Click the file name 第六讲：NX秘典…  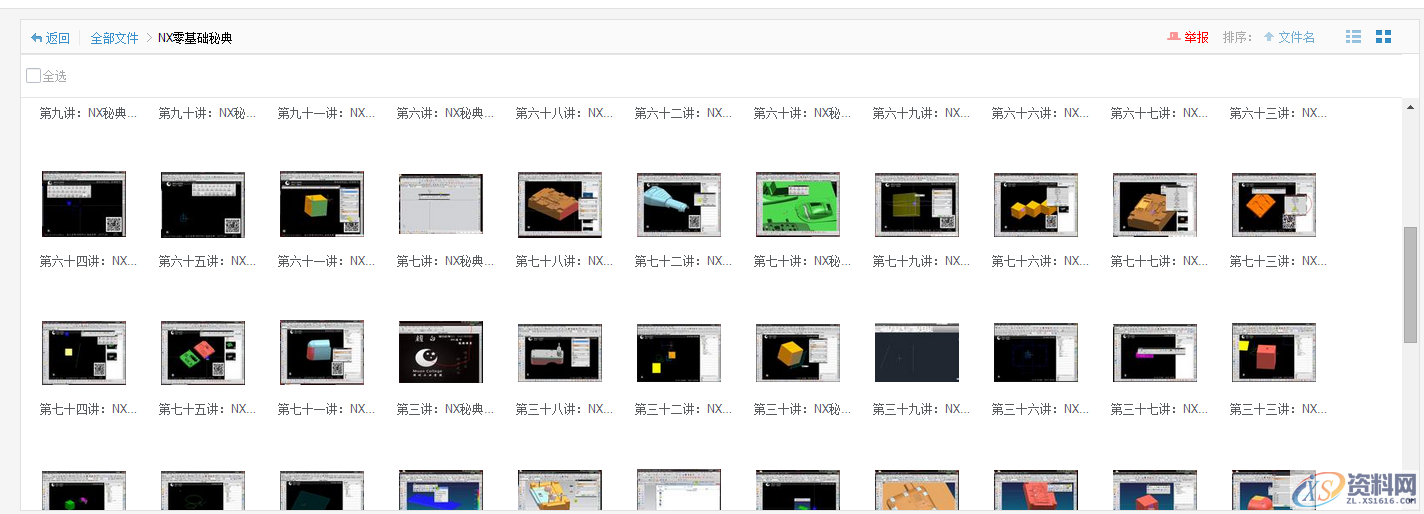[x=446, y=113]
